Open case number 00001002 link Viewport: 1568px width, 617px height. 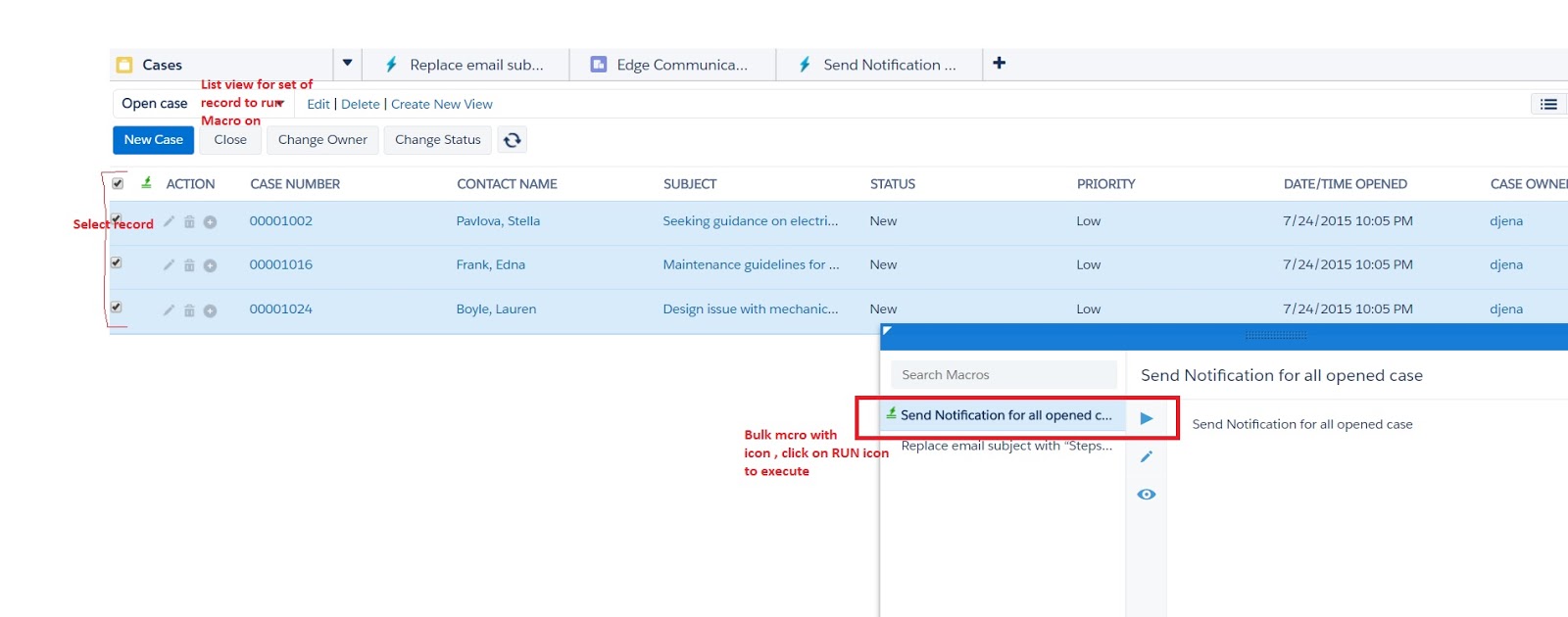[x=280, y=221]
